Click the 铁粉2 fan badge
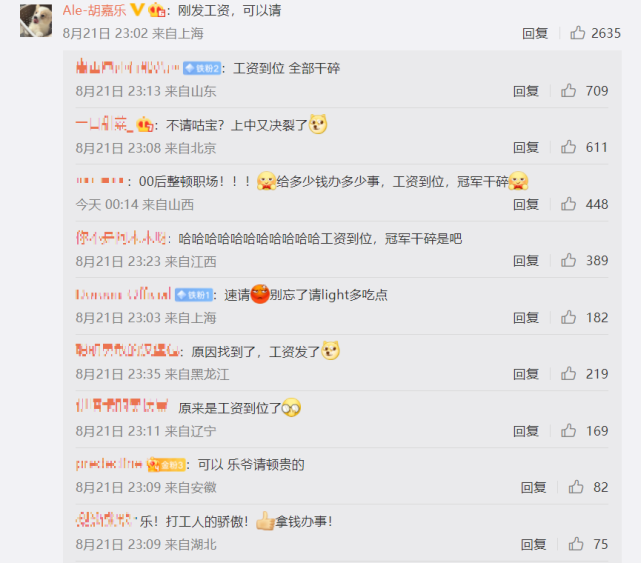 click(x=202, y=68)
